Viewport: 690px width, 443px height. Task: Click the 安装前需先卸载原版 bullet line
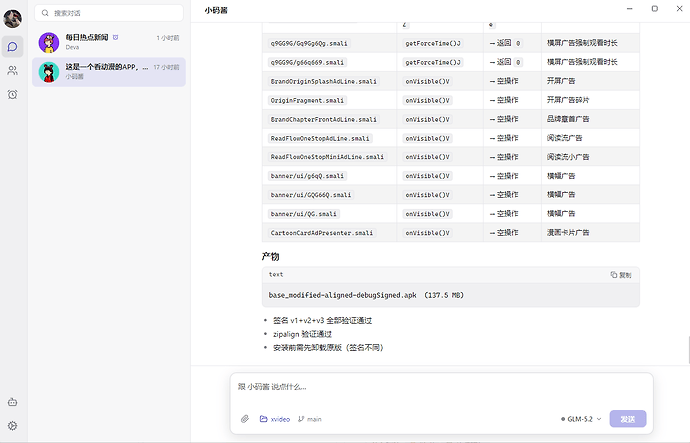pyautogui.click(x=328, y=348)
